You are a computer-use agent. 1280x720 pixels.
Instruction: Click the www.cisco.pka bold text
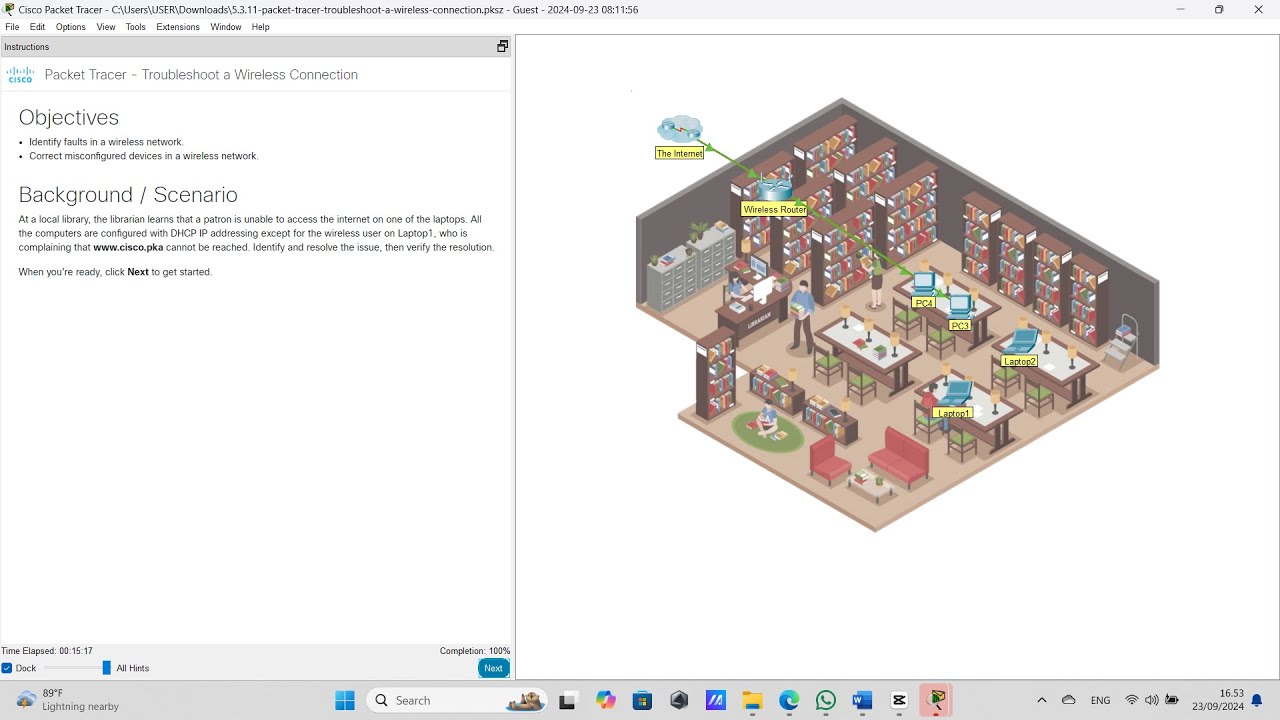tap(128, 247)
